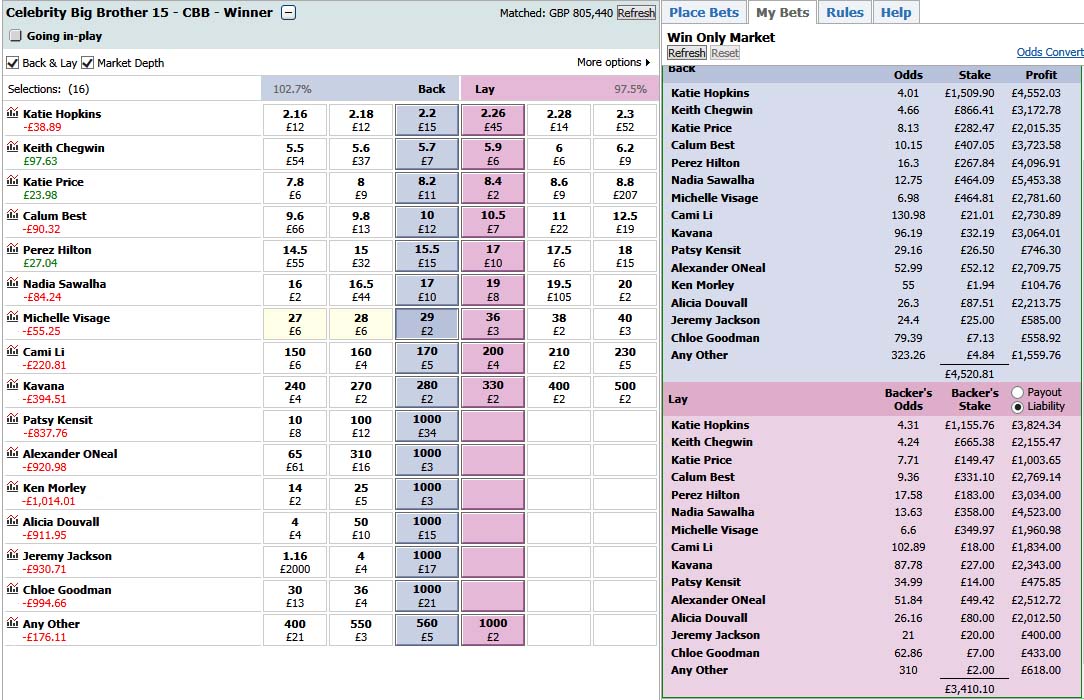
Task: Open the chart icon beside Katie Hopkins
Action: [12, 114]
